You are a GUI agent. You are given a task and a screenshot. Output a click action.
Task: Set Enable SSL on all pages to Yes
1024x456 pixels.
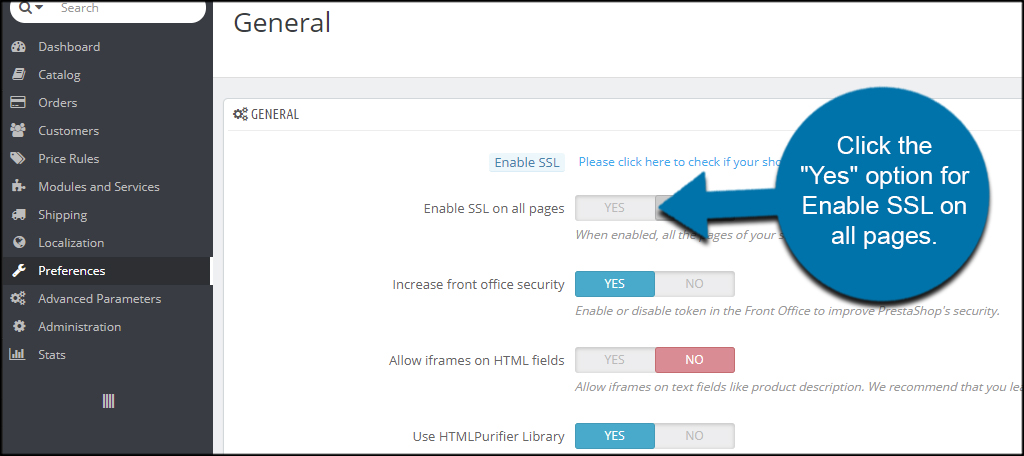point(615,208)
